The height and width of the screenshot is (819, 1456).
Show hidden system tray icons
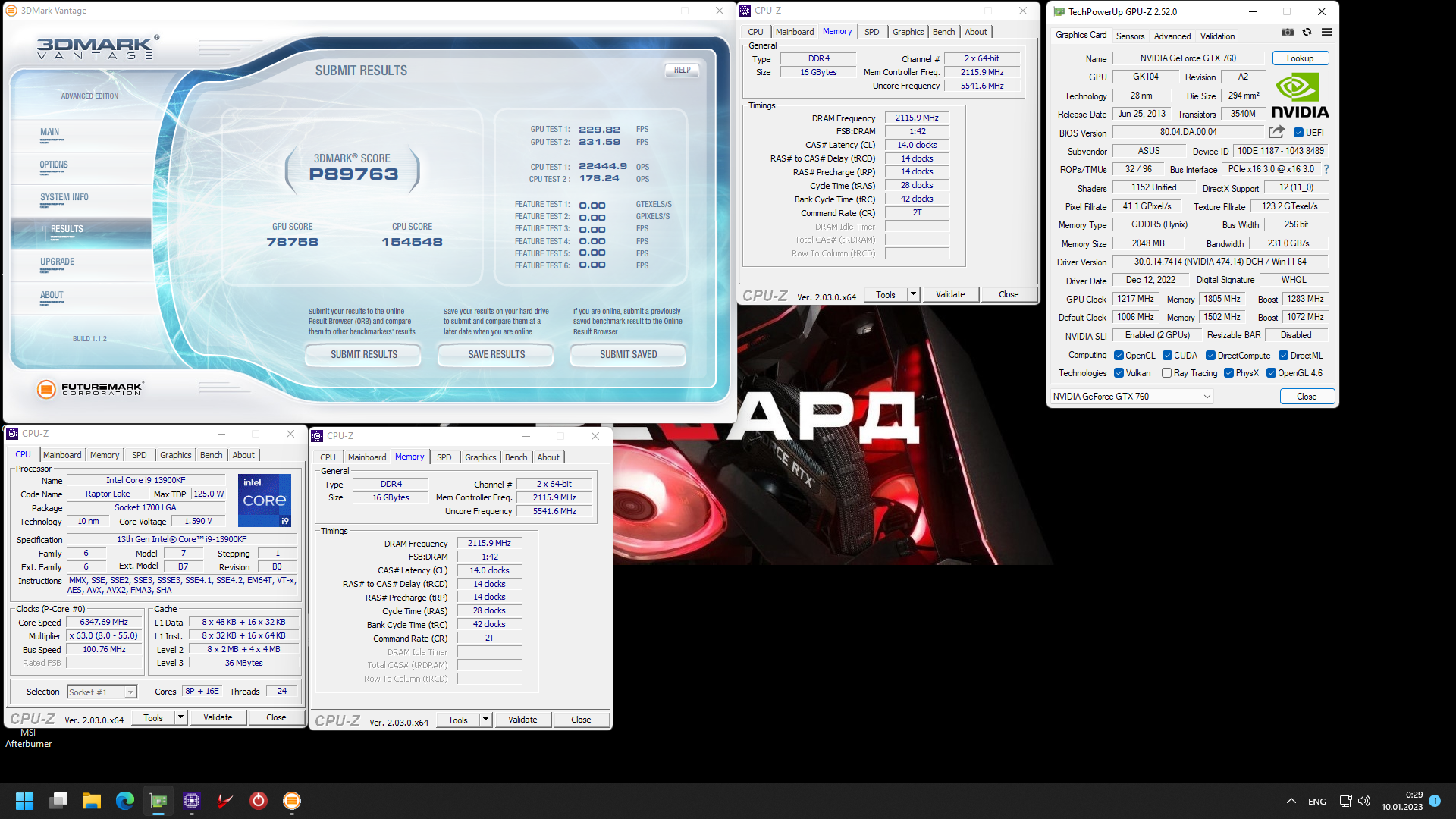[1291, 802]
